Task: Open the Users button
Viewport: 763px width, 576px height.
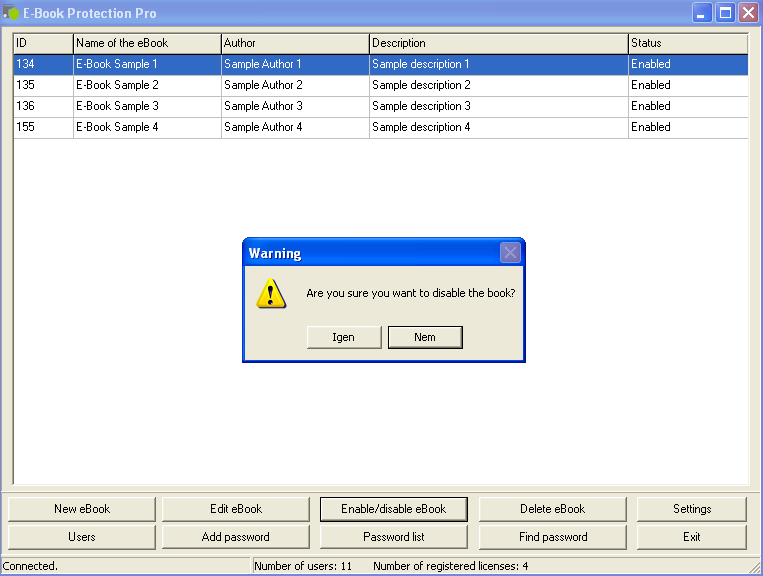Action: (x=82, y=537)
